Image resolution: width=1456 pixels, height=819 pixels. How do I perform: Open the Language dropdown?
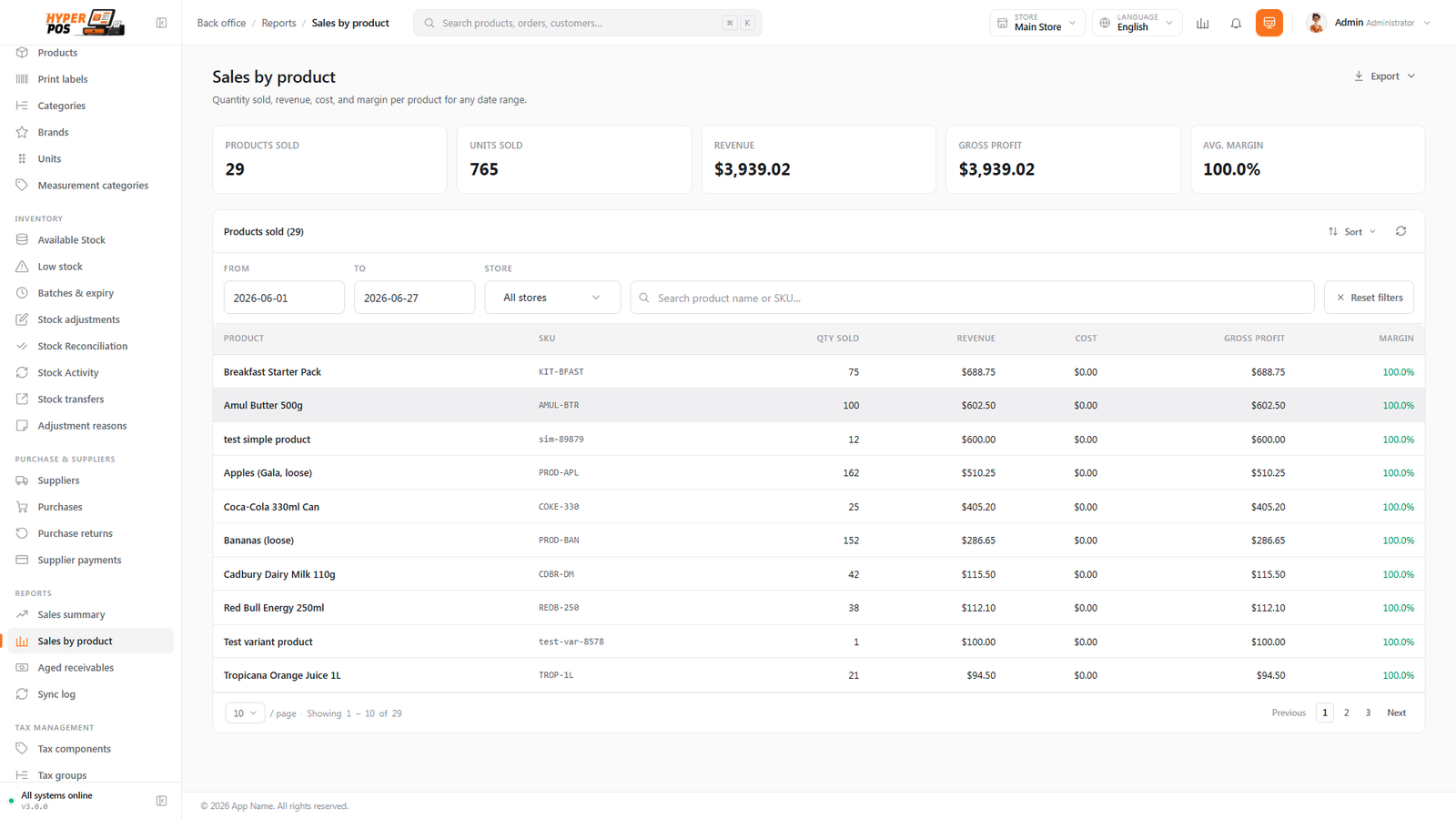(1137, 23)
